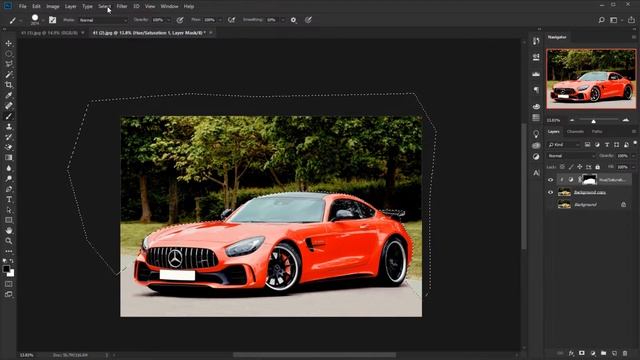Select the Magic Wand tool
This screenshot has width=640, height=360.
(x=9, y=74)
